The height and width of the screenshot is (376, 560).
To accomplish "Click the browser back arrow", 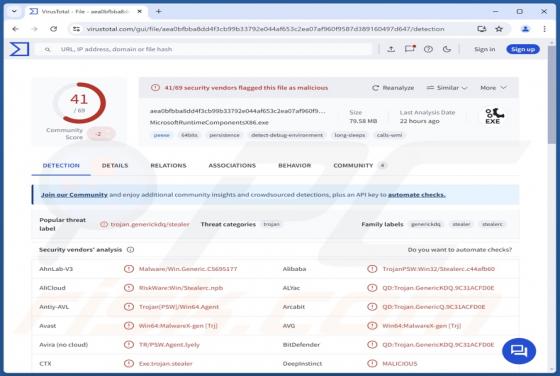I will (15, 29).
